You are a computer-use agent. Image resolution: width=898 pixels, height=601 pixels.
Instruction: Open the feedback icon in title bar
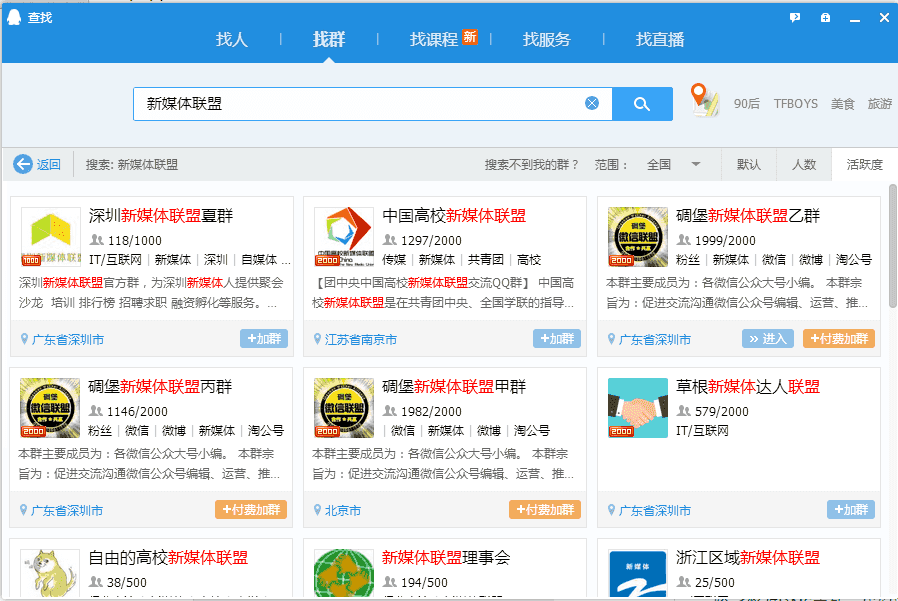795,17
